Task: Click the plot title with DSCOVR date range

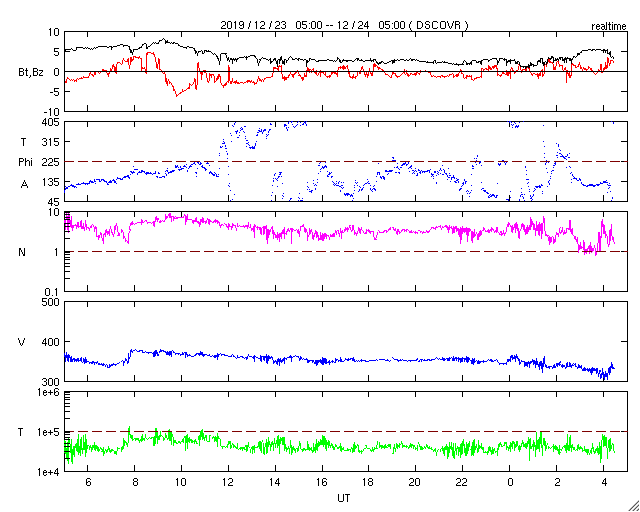Action: tap(344, 25)
